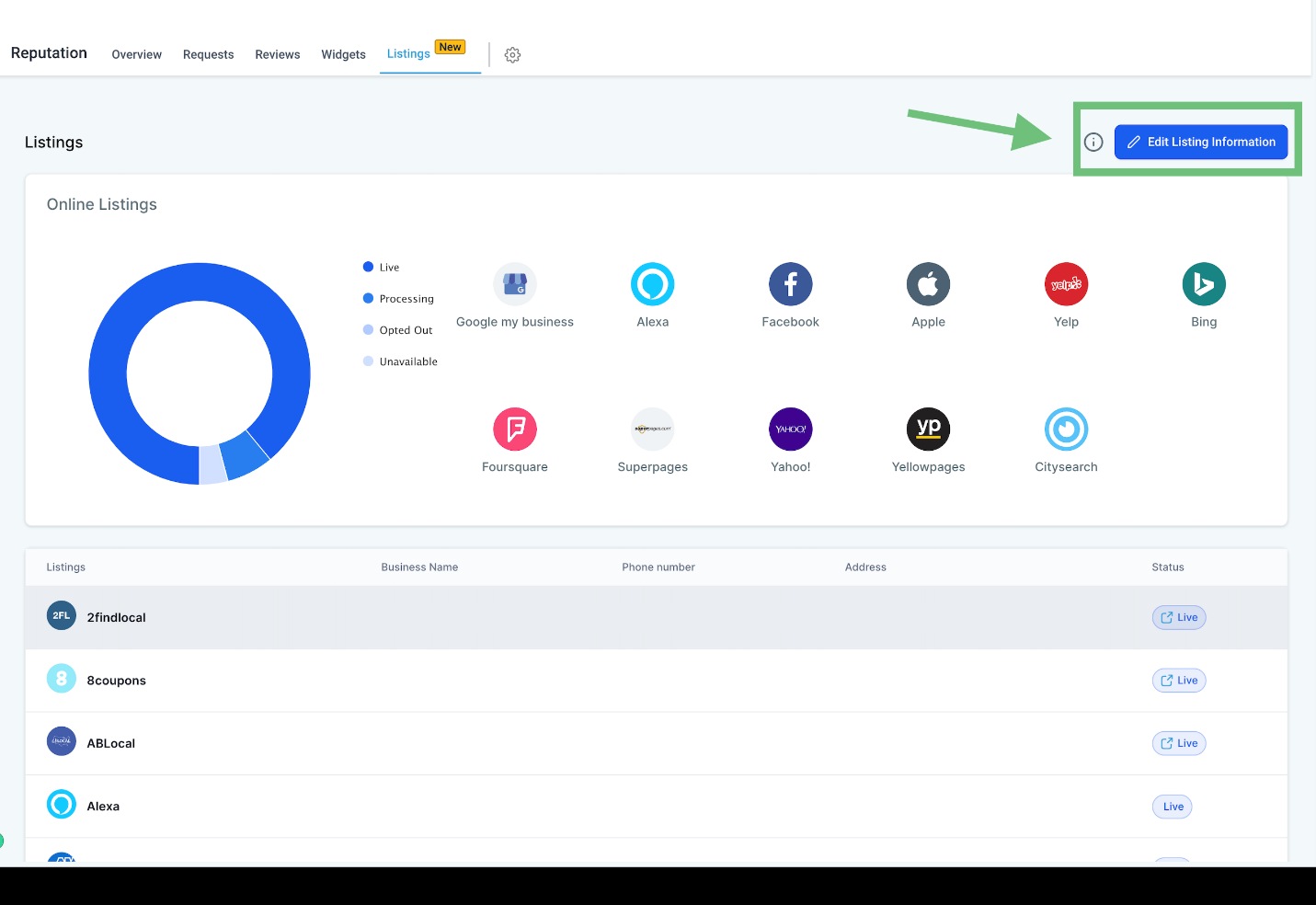Click the Facebook listing icon
The image size is (1316, 905).
791,284
